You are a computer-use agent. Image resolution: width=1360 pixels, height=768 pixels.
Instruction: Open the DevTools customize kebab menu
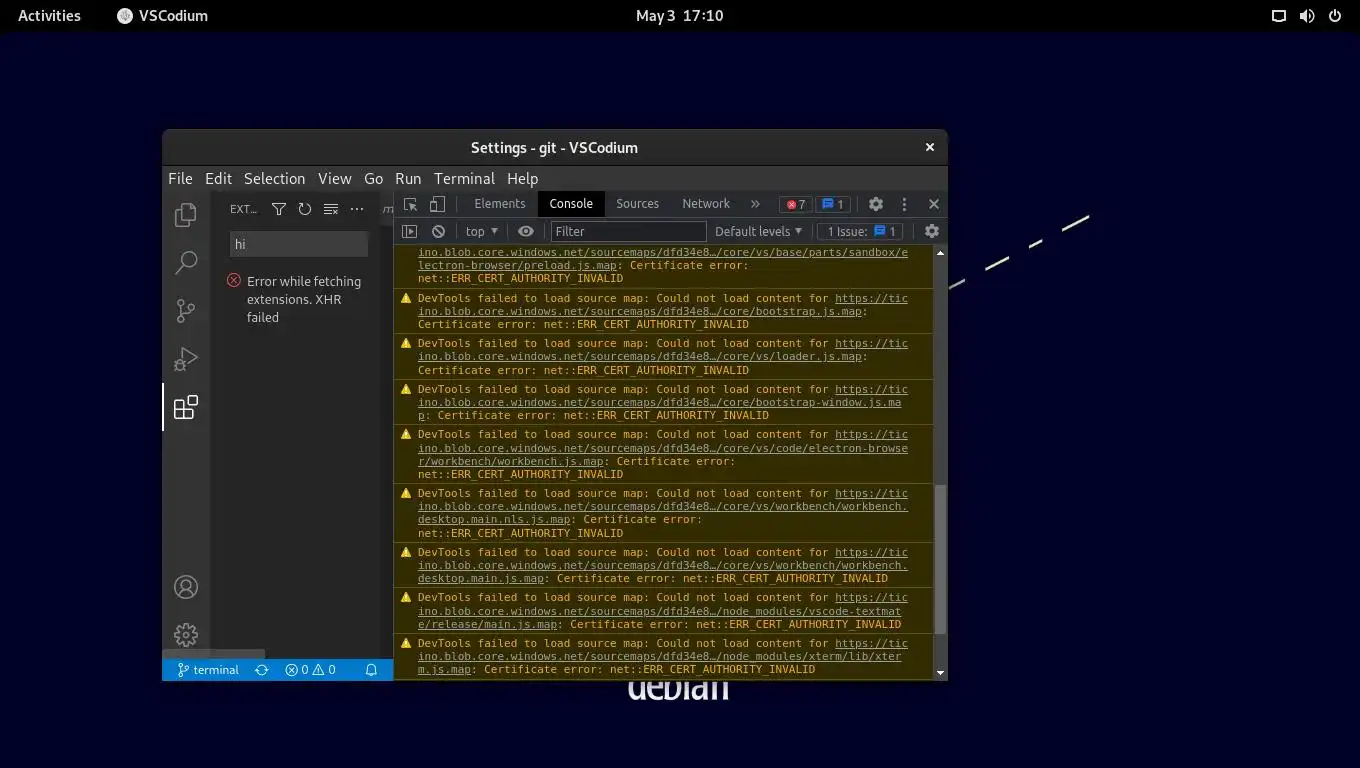click(x=904, y=204)
